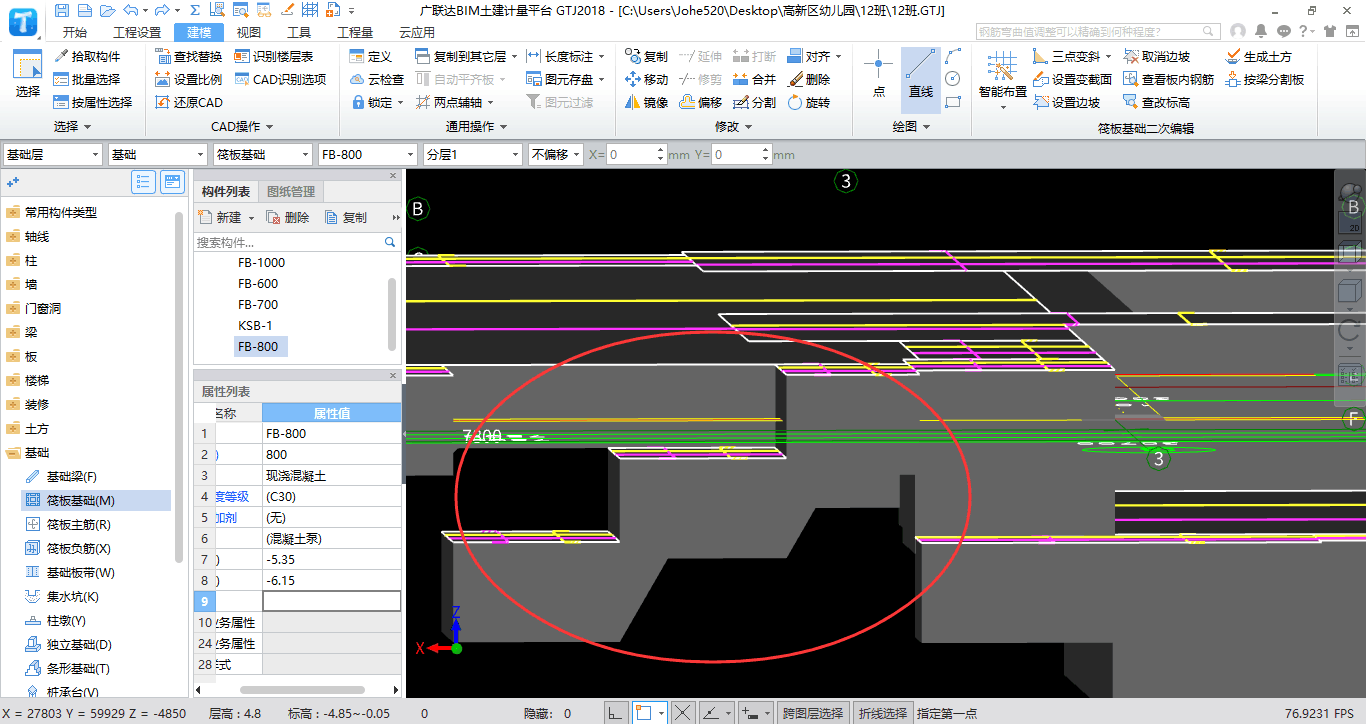The height and width of the screenshot is (724, 1366).
Task: Click 取消边坡 cancel slope tool
Action: tap(1156, 56)
